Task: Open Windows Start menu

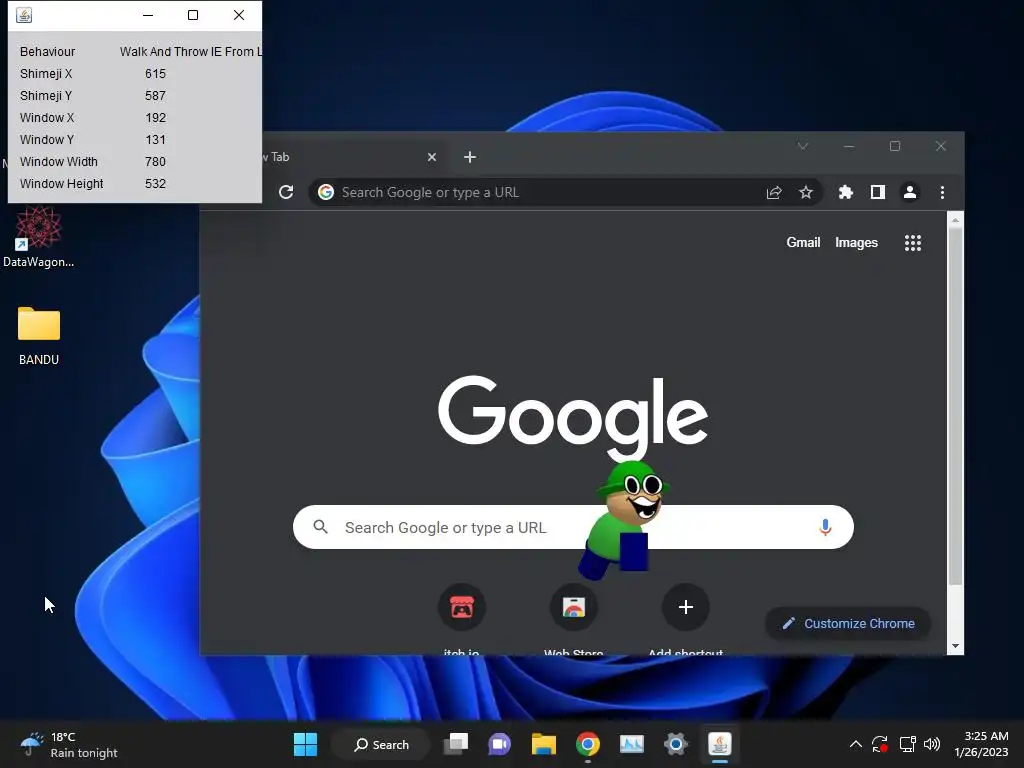Action: coord(305,744)
